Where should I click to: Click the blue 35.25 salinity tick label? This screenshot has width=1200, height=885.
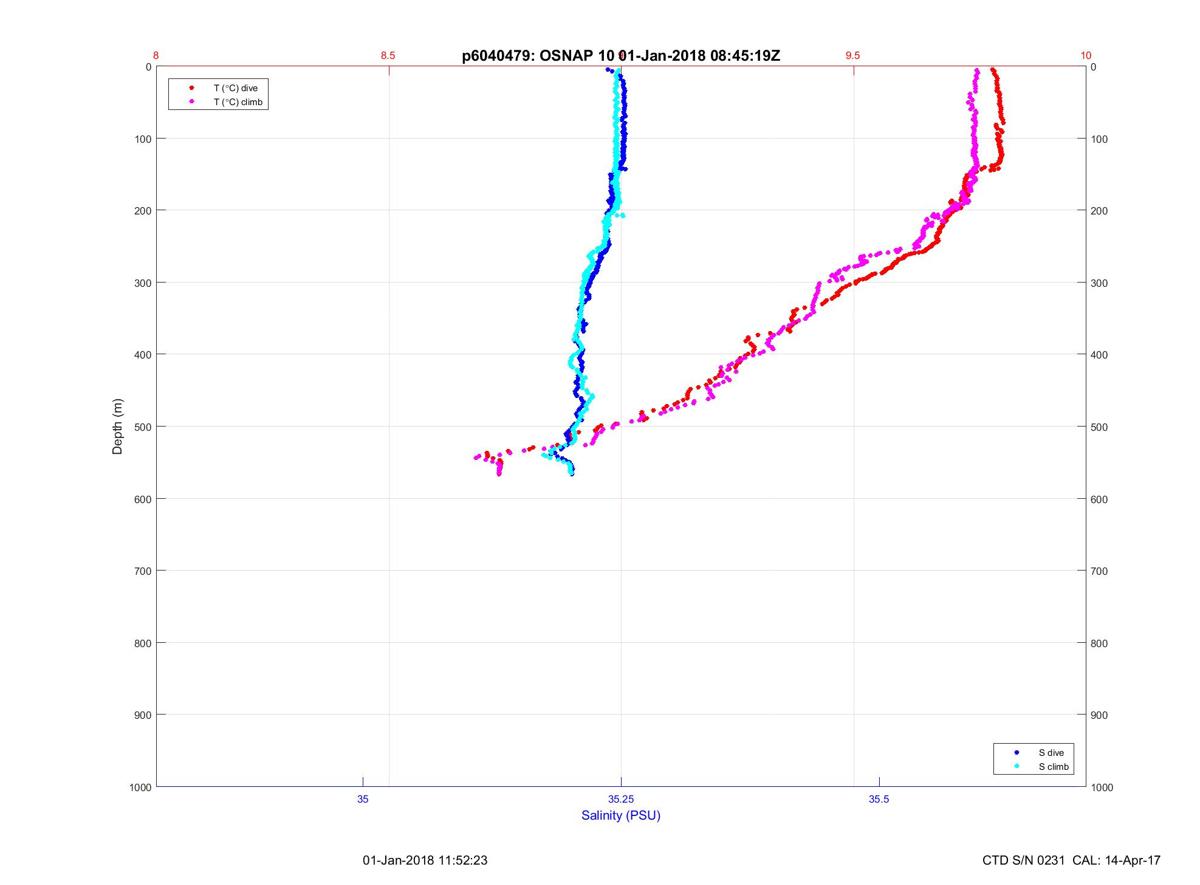[x=621, y=799]
